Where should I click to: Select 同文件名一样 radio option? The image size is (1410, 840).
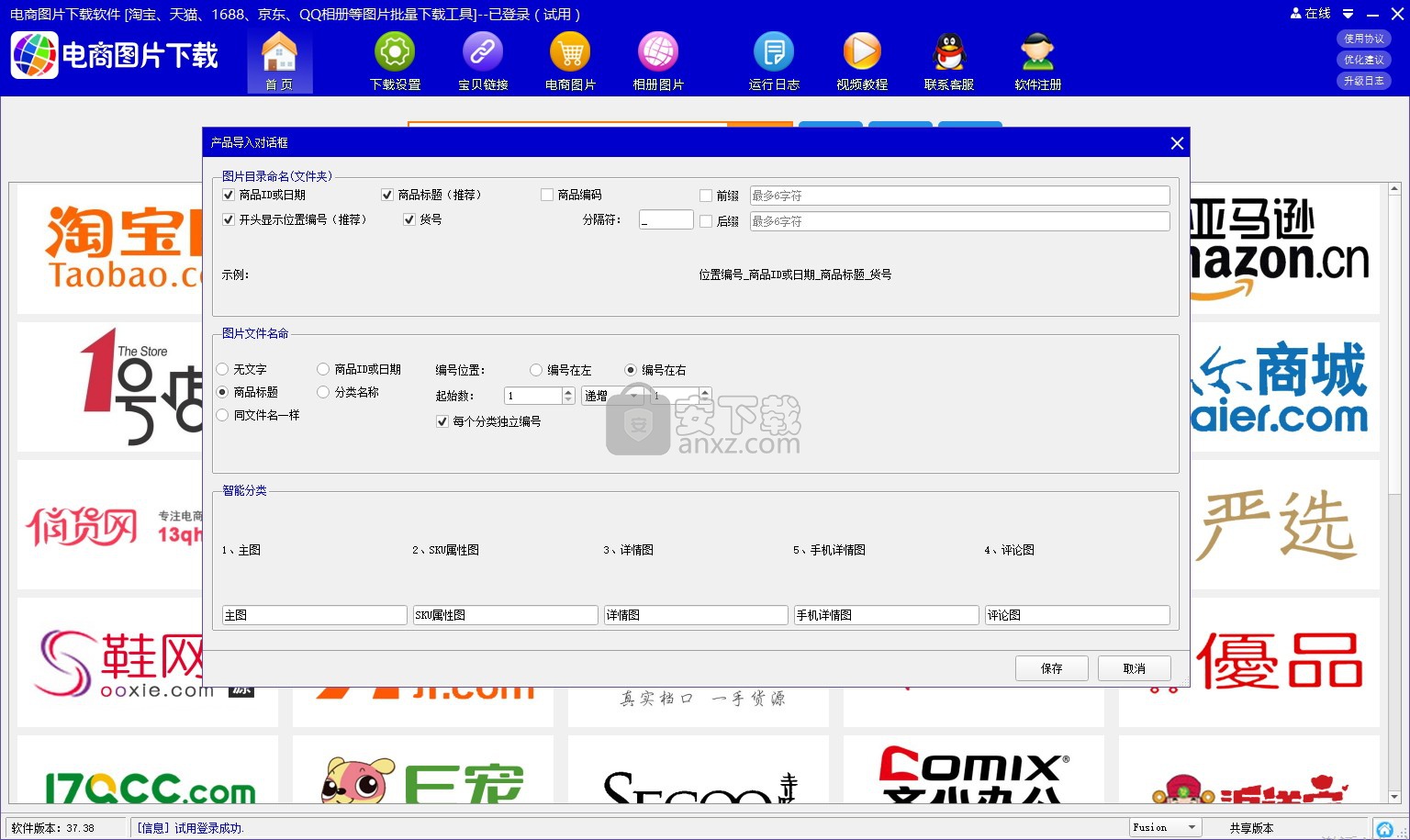(x=222, y=415)
